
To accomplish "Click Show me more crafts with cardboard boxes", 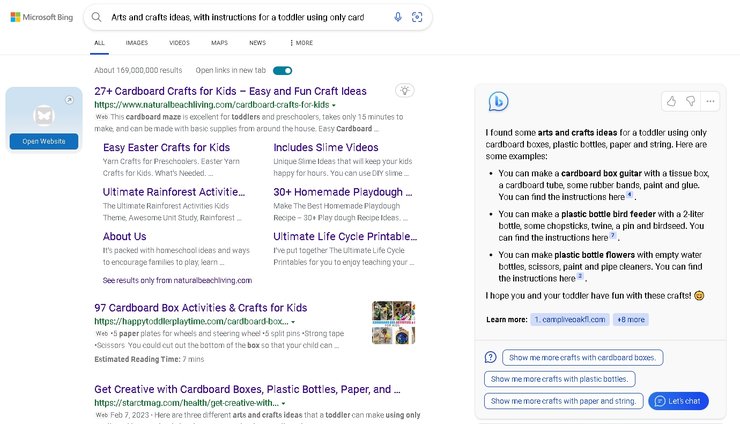I will (583, 357).
